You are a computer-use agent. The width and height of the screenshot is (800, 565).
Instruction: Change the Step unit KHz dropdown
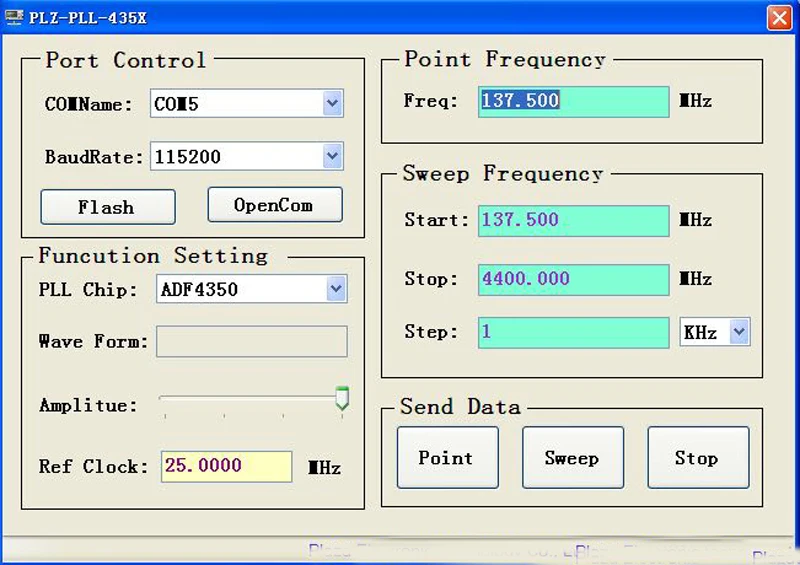(x=739, y=332)
